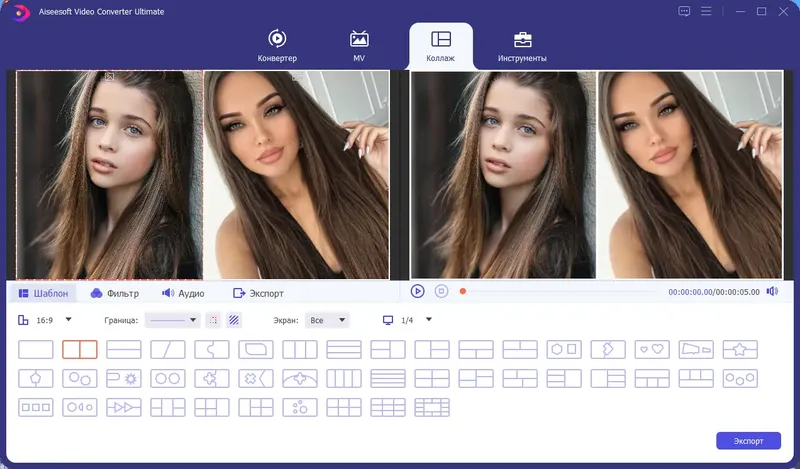Expand the Граница line style dropdown
This screenshot has height=469, width=800.
pos(172,320)
